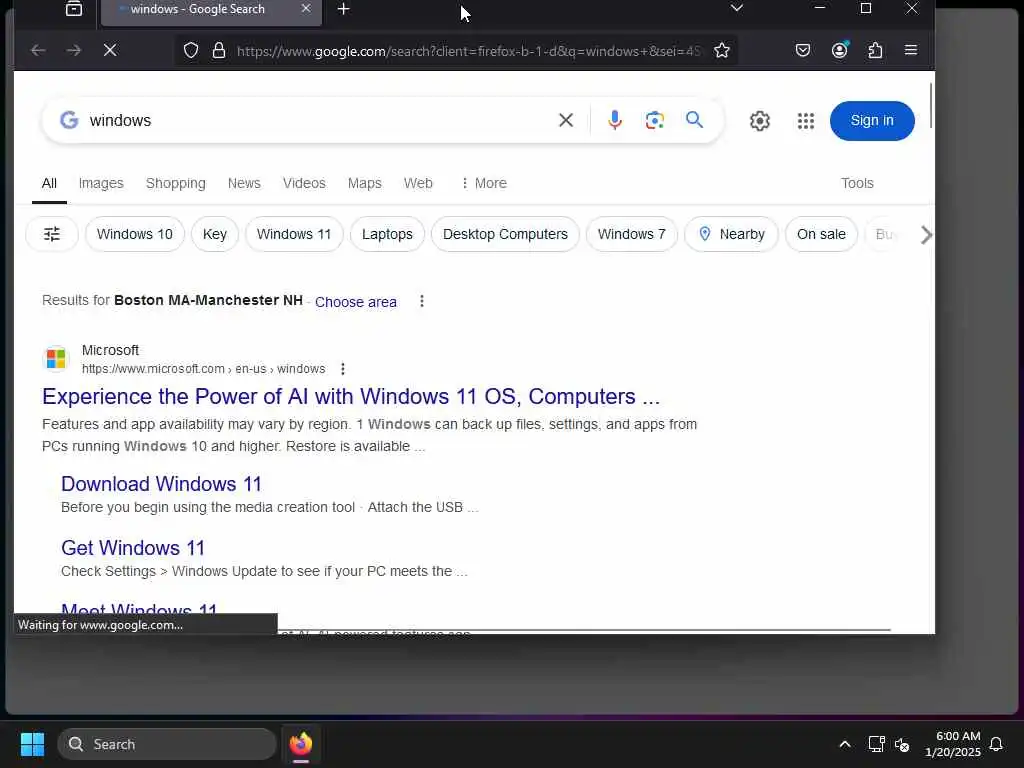This screenshot has height=768, width=1024.
Task: Open a new tab with plus button
Action: click(344, 9)
